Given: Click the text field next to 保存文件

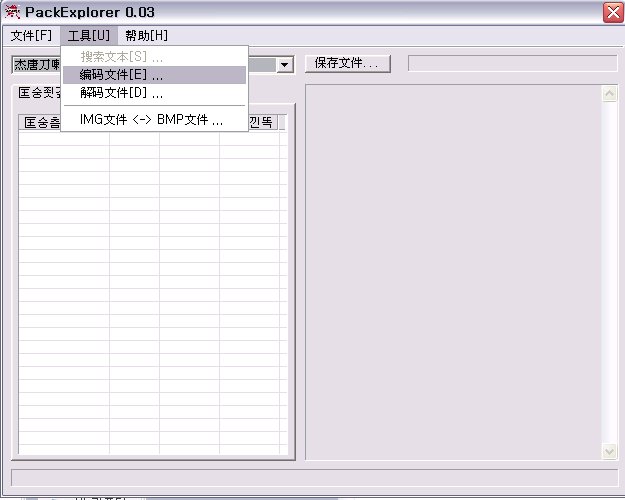Looking at the screenshot, I should click(x=513, y=63).
